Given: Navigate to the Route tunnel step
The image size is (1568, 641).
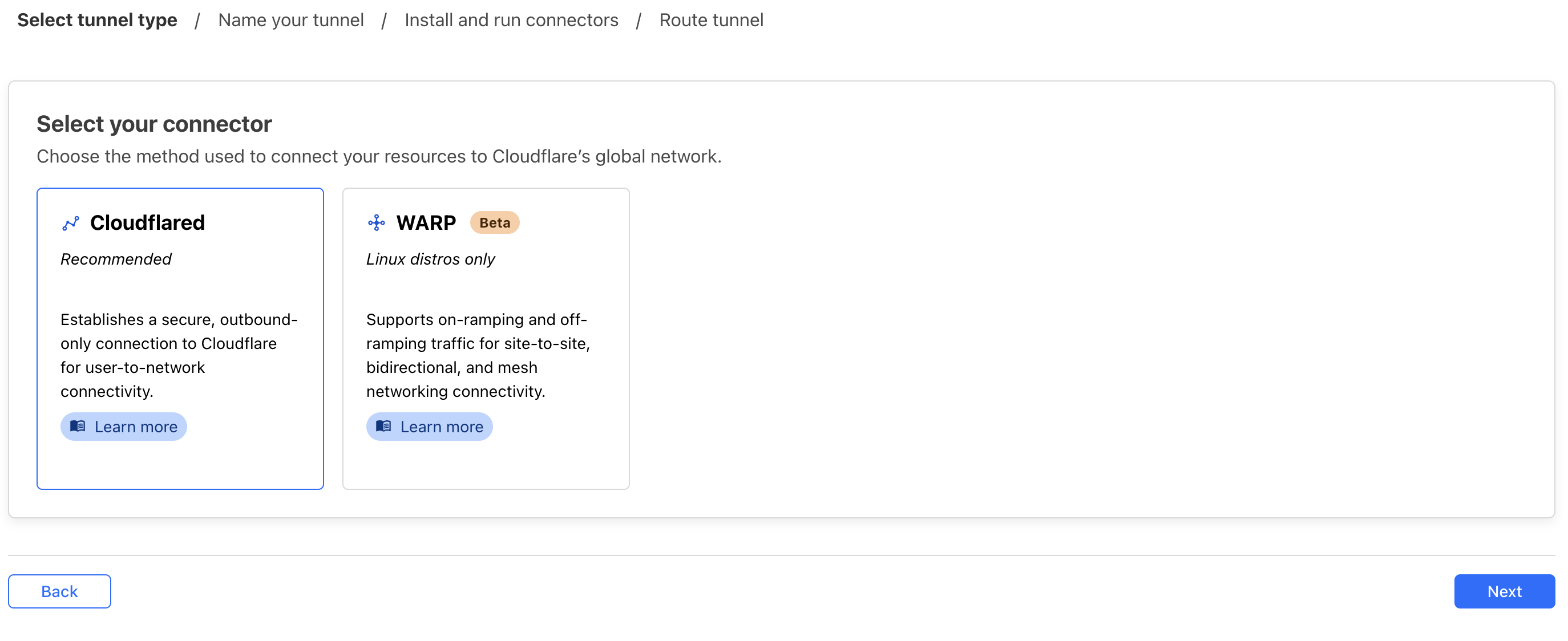Looking at the screenshot, I should 711,20.
